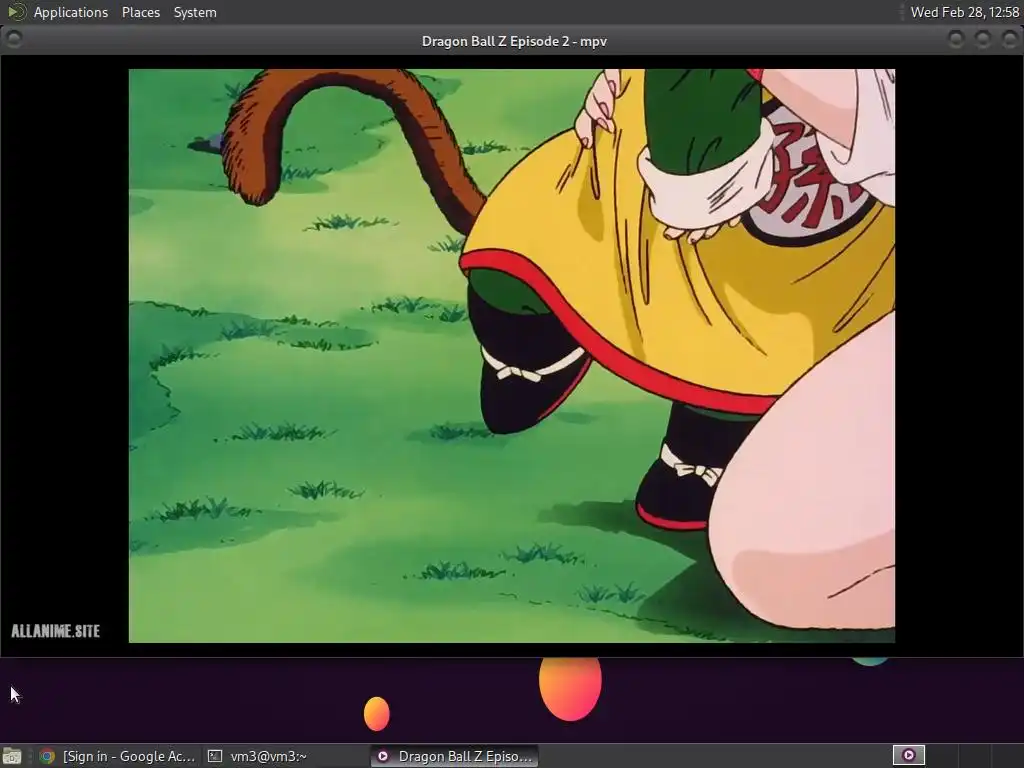Image resolution: width=1024 pixels, height=768 pixels.
Task: Click the mpv window menu button left of the title
Action: pos(14,40)
